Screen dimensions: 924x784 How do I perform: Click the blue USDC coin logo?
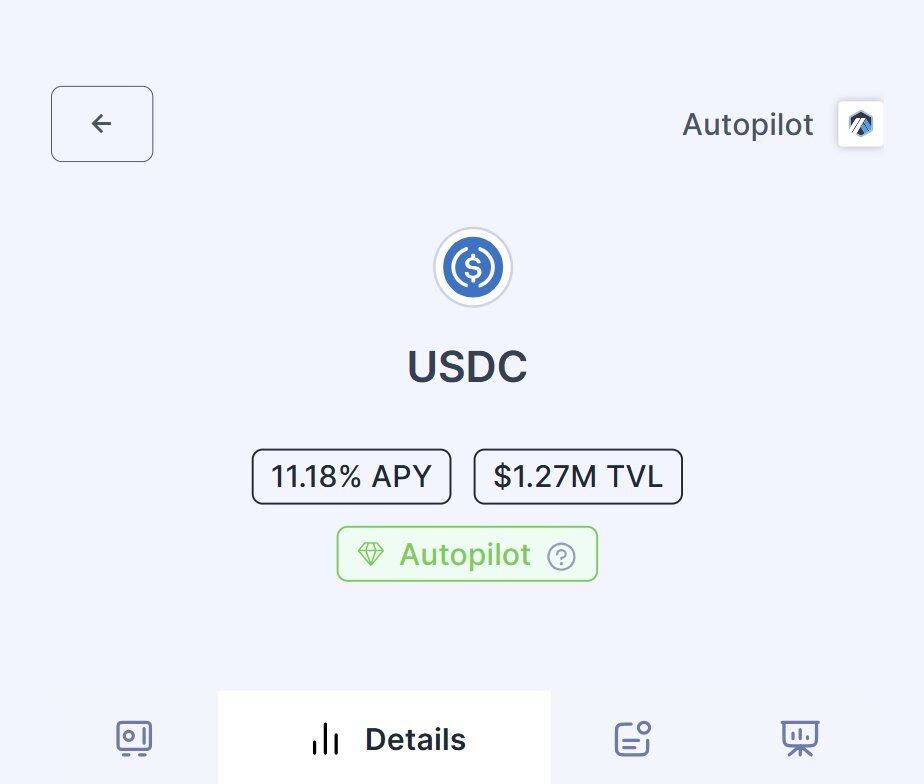[x=473, y=267]
